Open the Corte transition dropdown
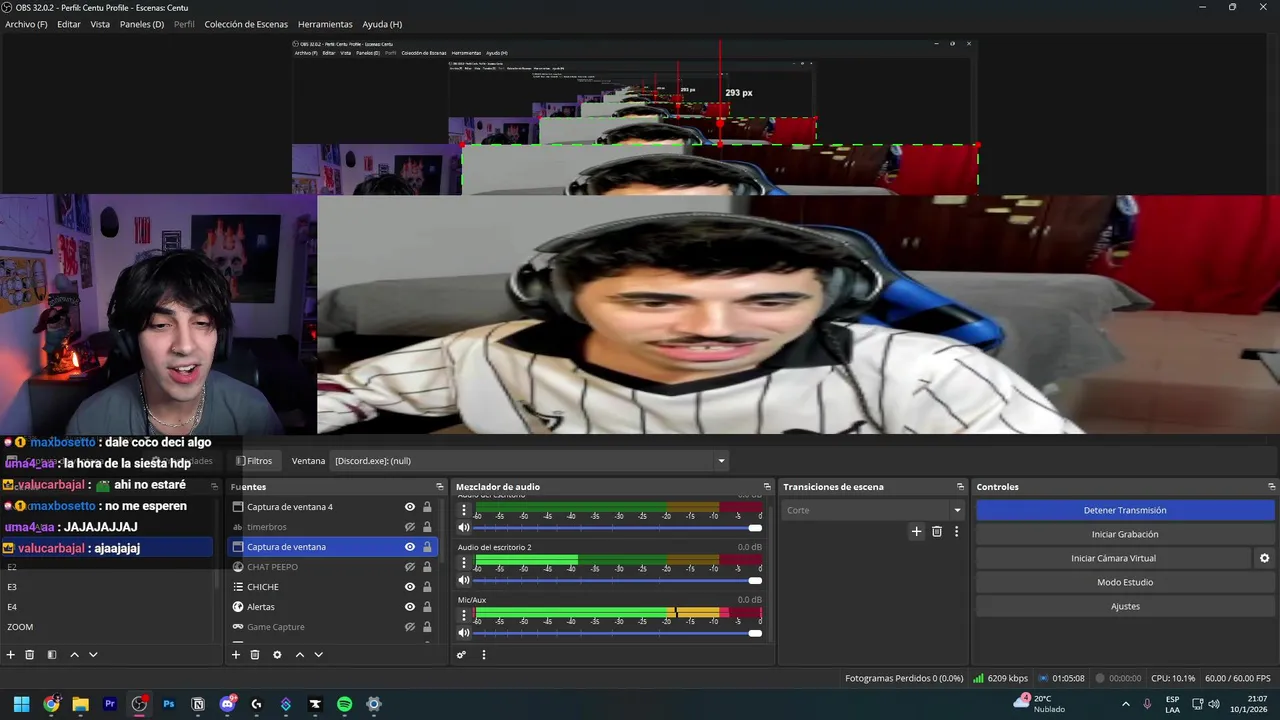Viewport: 1280px width, 720px height. [x=873, y=510]
